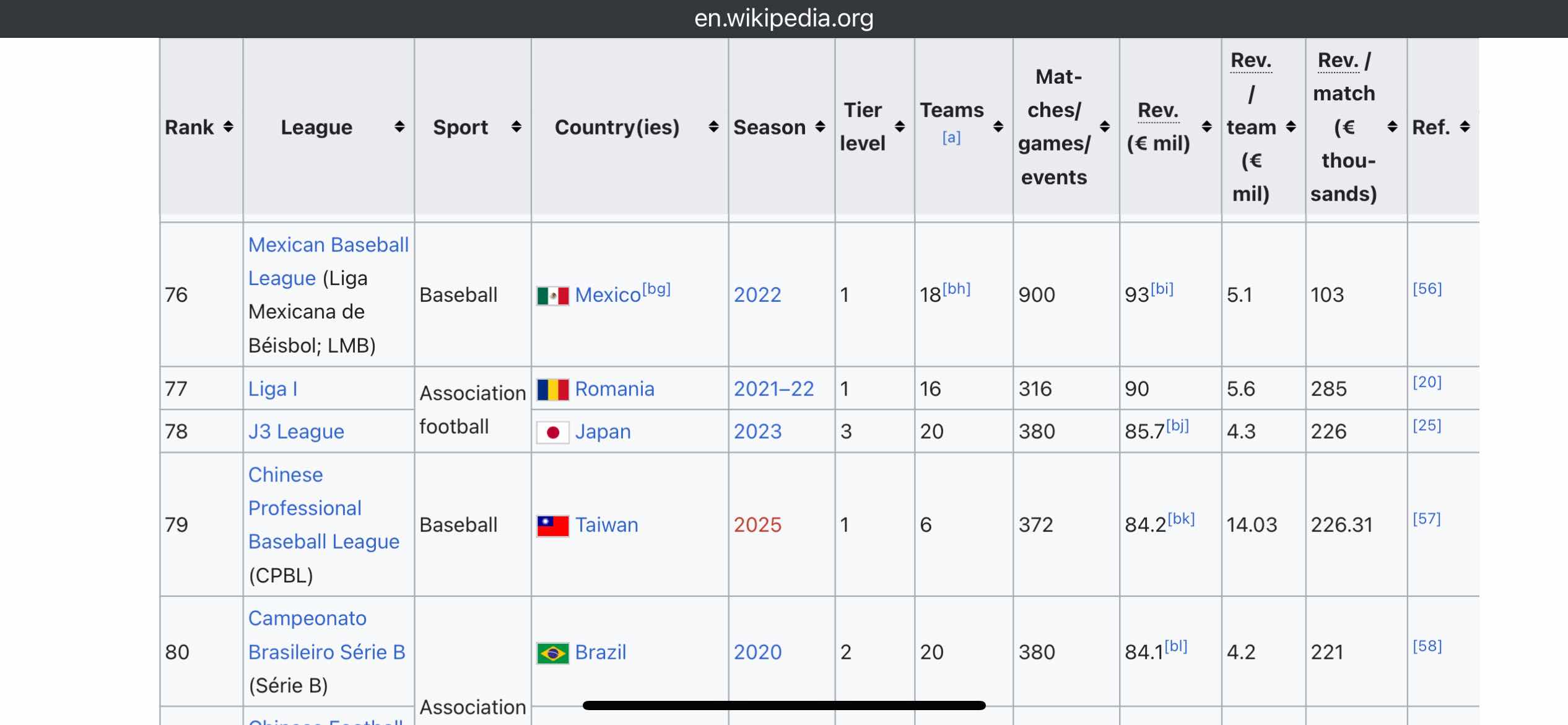Follow the Taiwan country link
1568x725 pixels.
click(606, 525)
